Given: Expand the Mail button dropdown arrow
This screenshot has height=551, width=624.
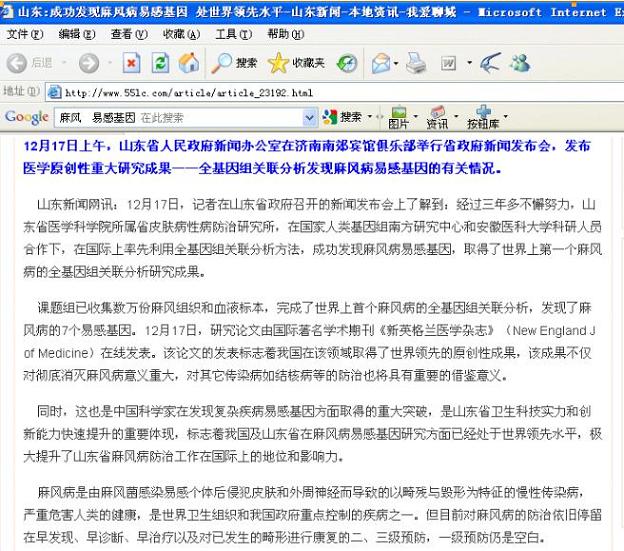Looking at the screenshot, I should (396, 63).
